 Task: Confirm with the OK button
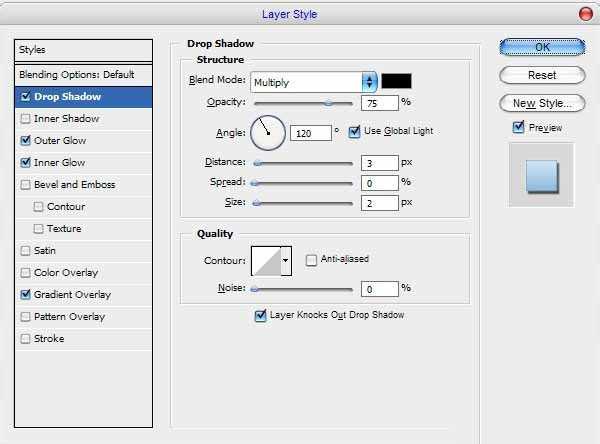542,47
